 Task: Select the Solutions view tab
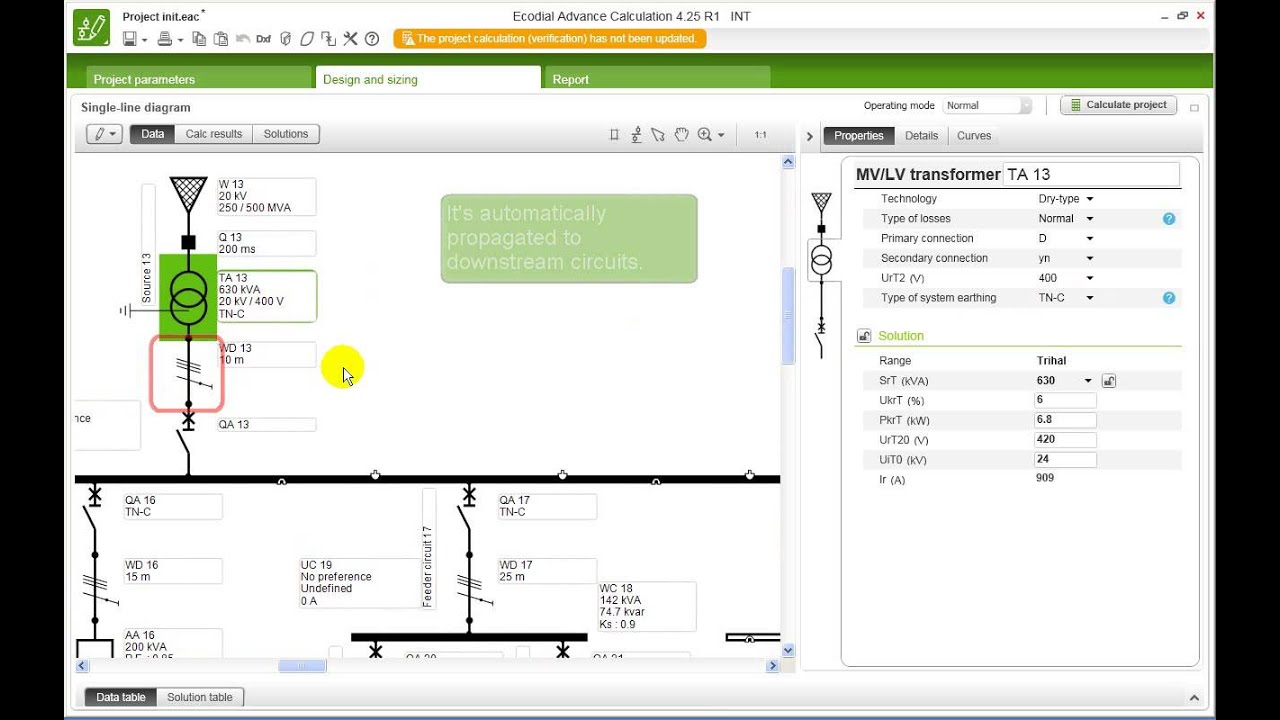pos(286,134)
